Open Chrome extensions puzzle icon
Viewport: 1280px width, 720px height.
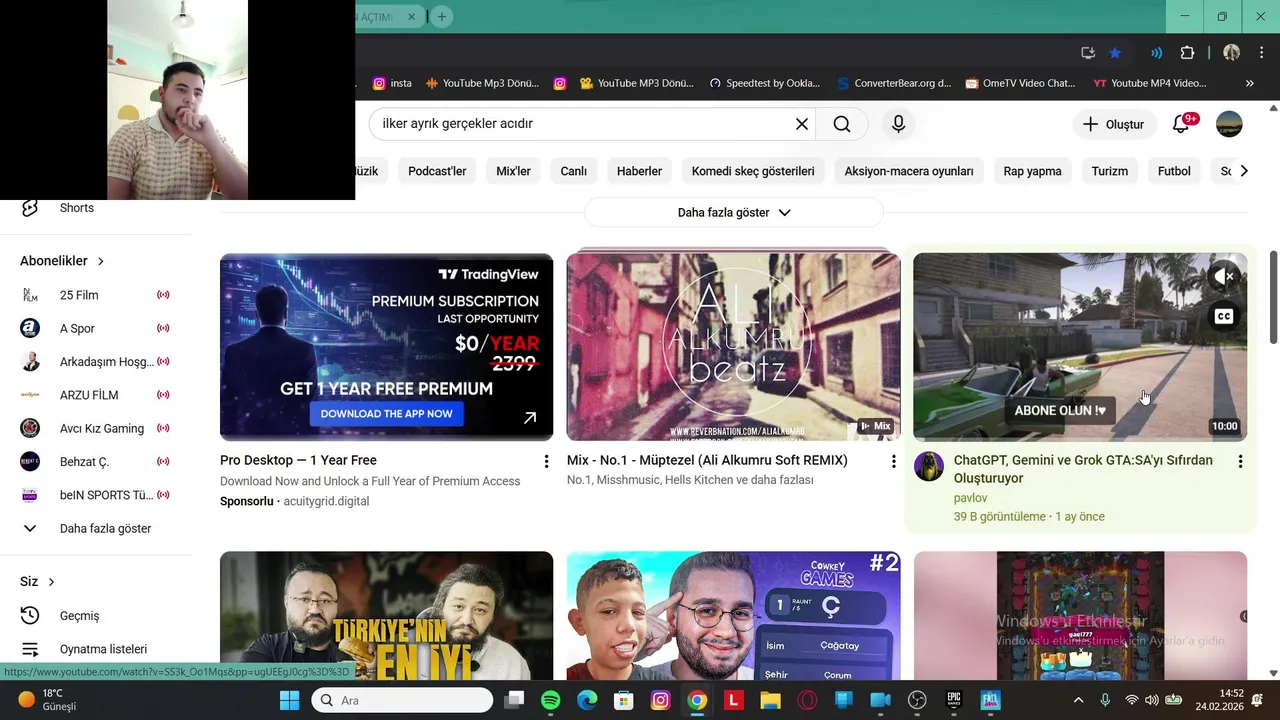(1187, 53)
